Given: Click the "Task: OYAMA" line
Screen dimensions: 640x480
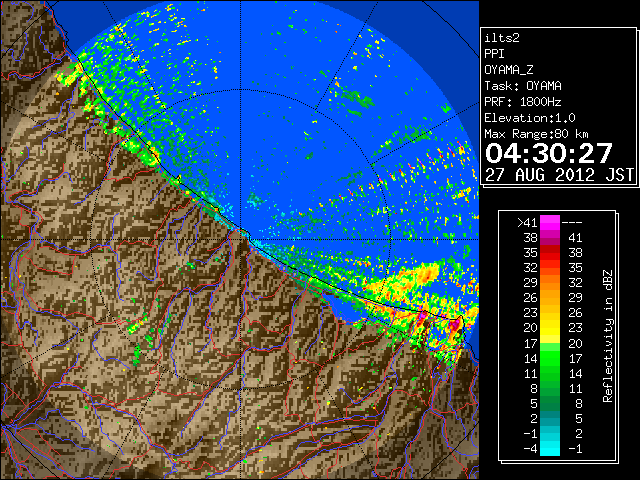Looking at the screenshot, I should click(x=523, y=86).
